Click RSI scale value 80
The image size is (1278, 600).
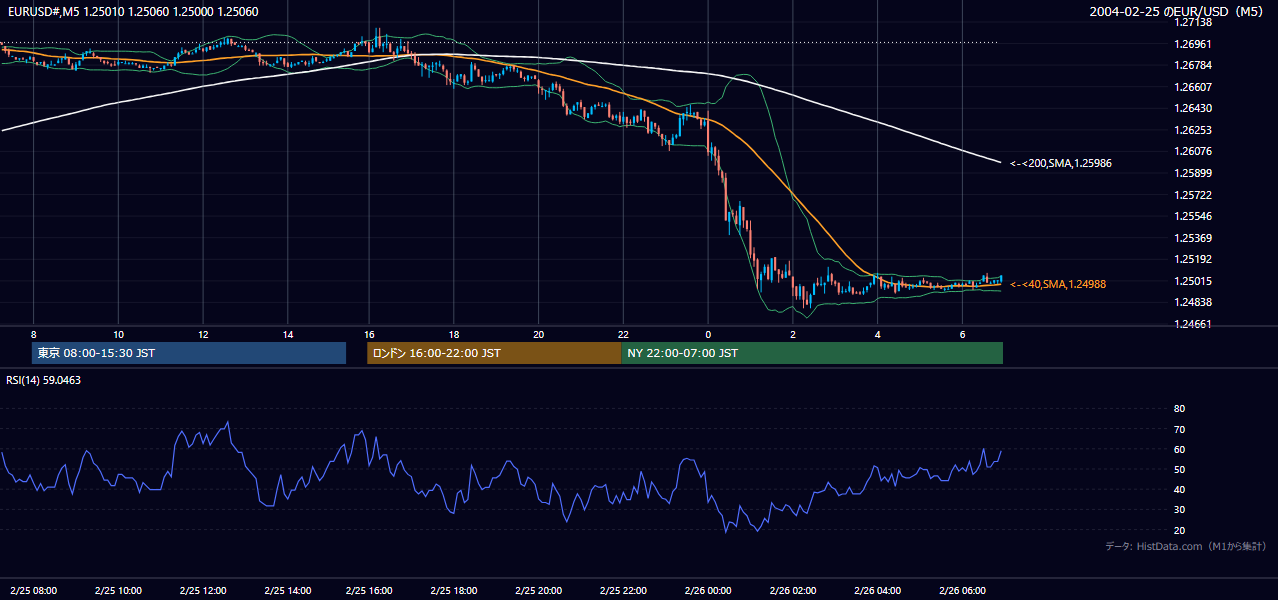(x=1179, y=409)
